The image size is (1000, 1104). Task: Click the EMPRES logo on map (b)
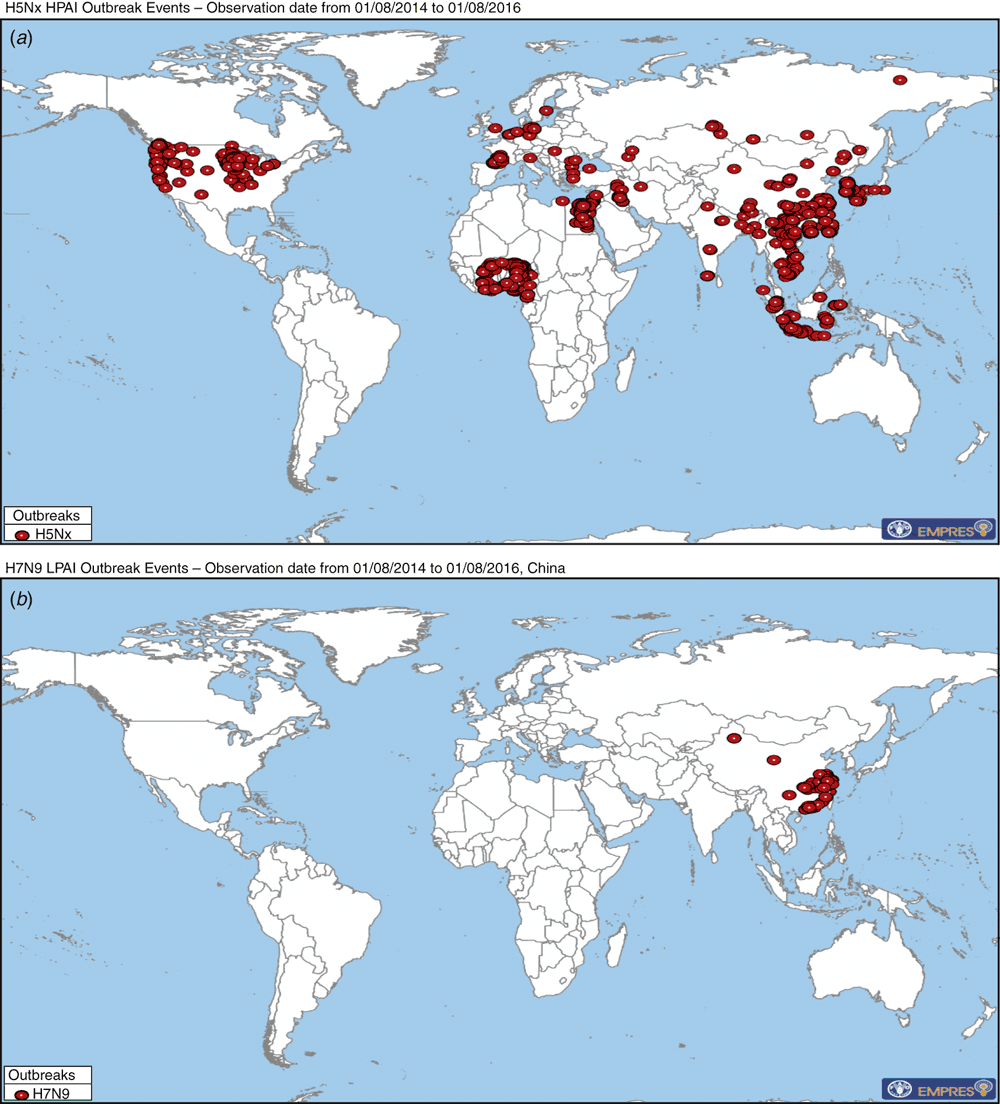coord(939,1090)
